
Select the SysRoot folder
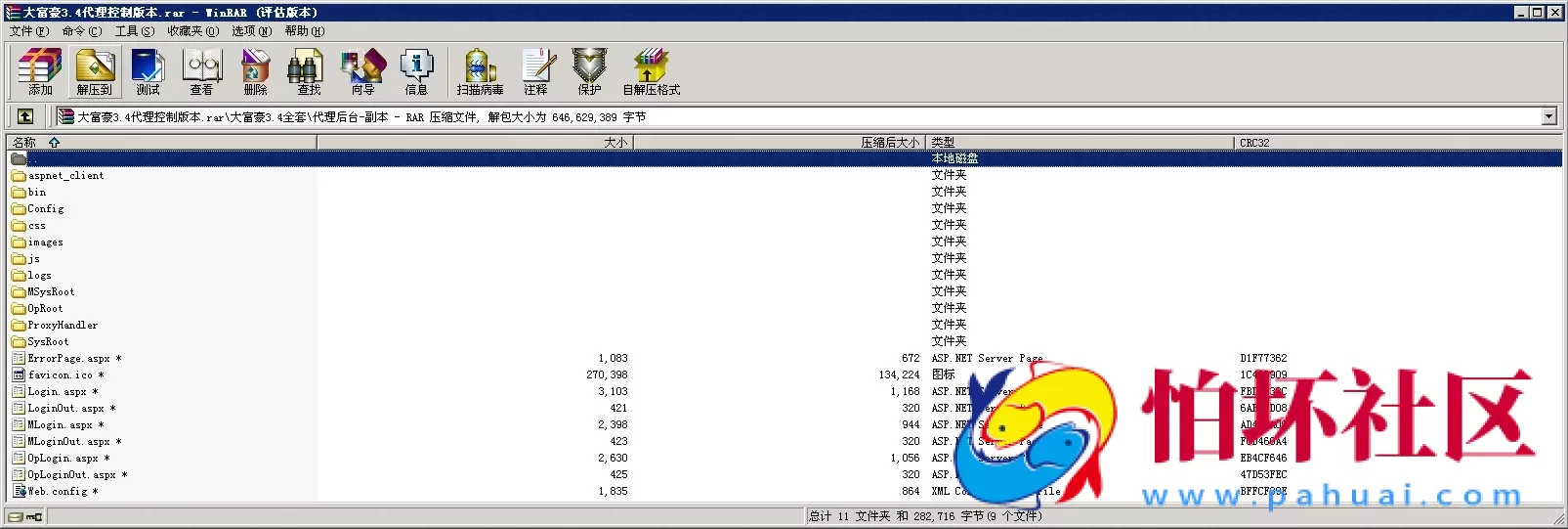tap(48, 342)
